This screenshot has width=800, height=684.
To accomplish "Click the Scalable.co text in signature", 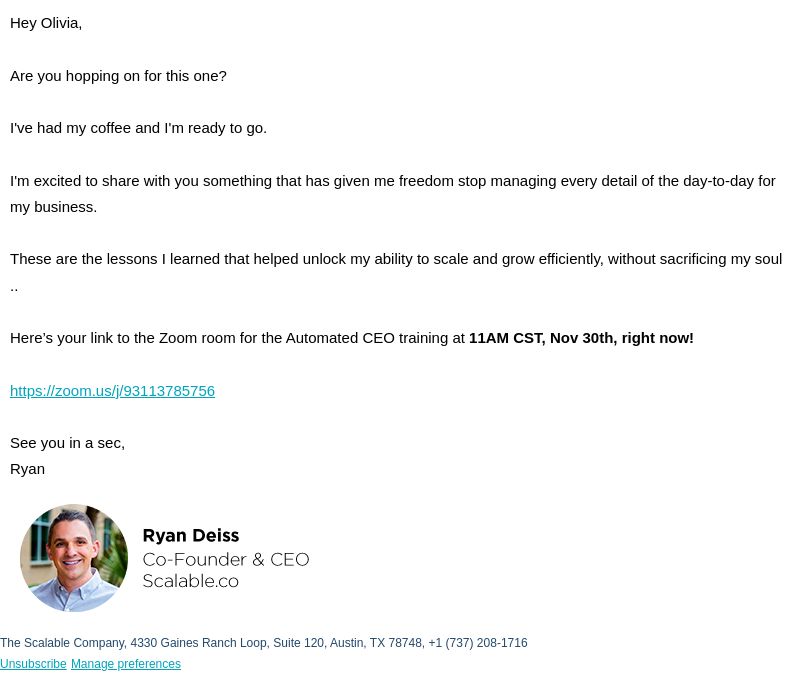I will [190, 581].
